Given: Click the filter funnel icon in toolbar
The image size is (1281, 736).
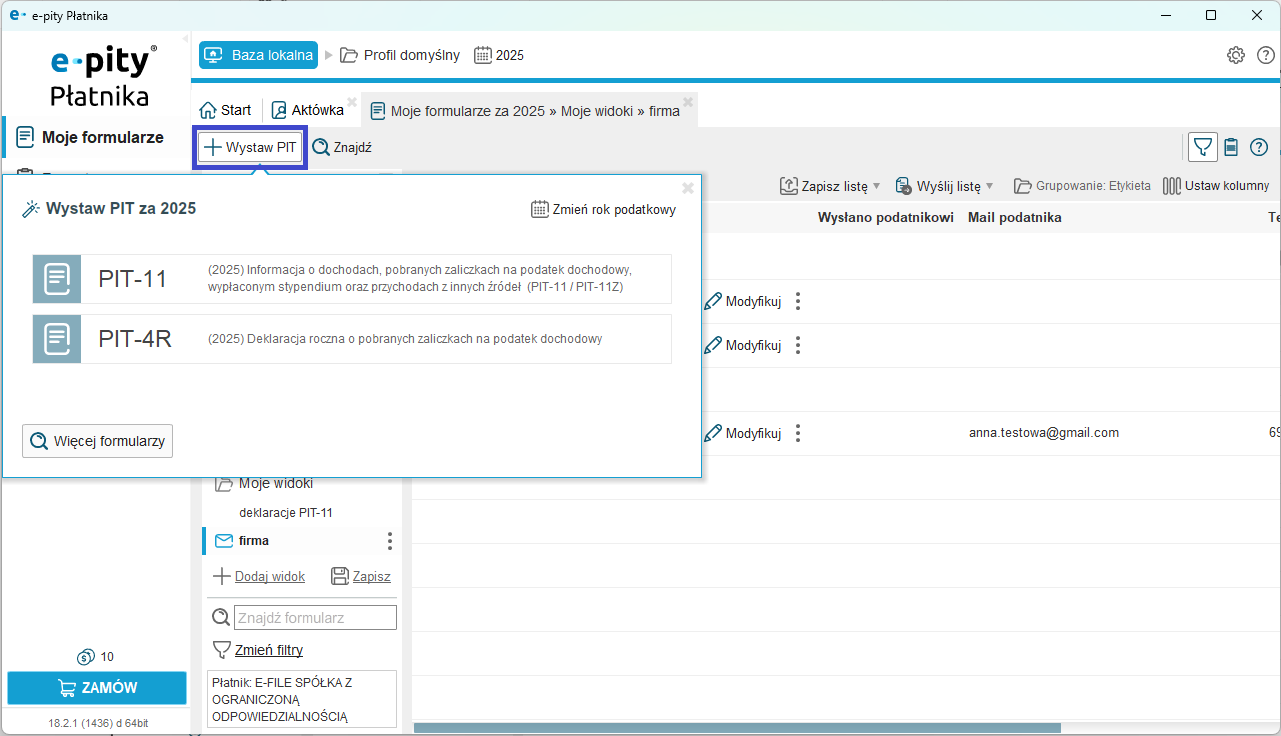Looking at the screenshot, I should coord(1203,148).
